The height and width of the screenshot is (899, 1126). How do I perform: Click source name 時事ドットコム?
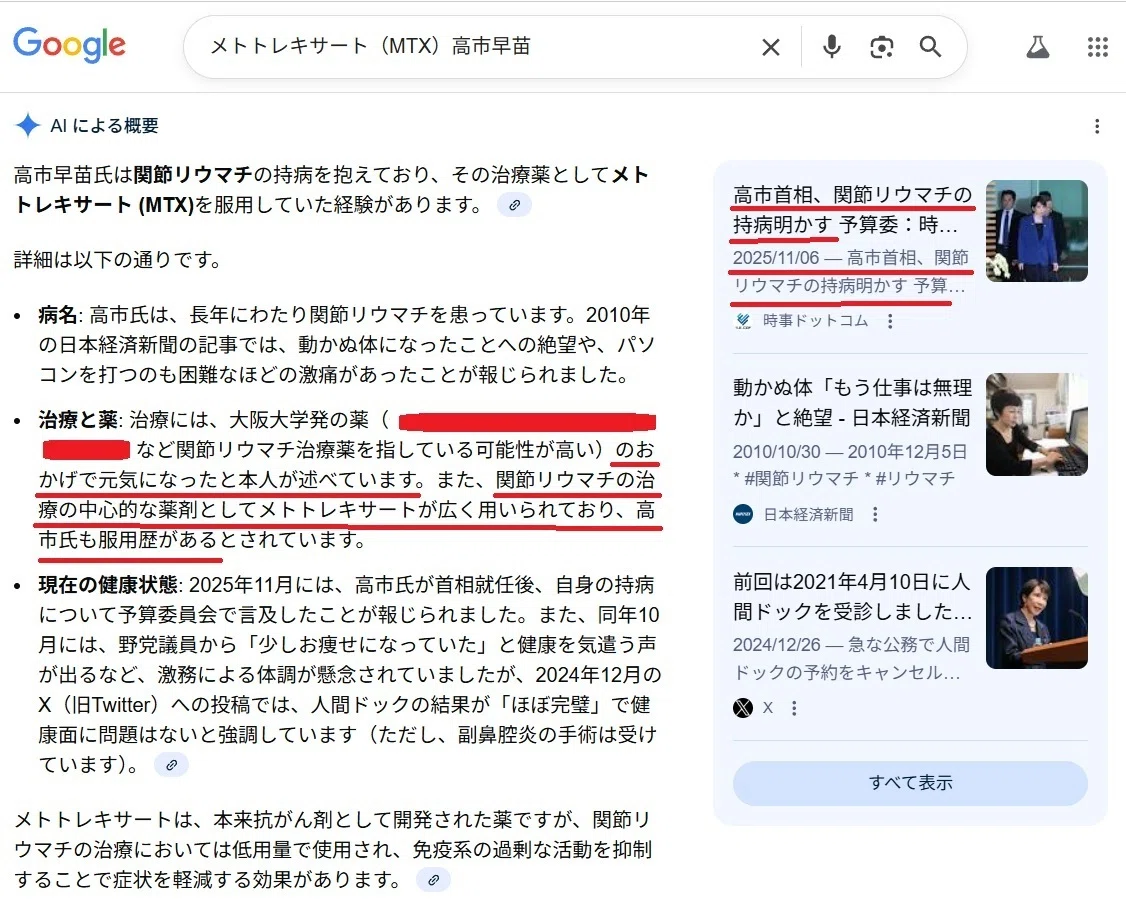(815, 321)
